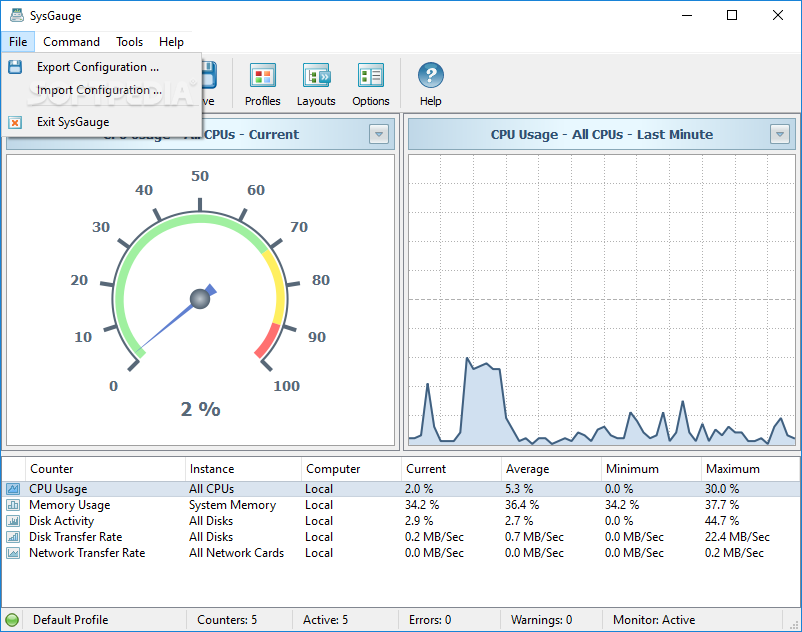Click the CPU Usage row icon
The width and height of the screenshot is (802, 632).
[x=13, y=489]
